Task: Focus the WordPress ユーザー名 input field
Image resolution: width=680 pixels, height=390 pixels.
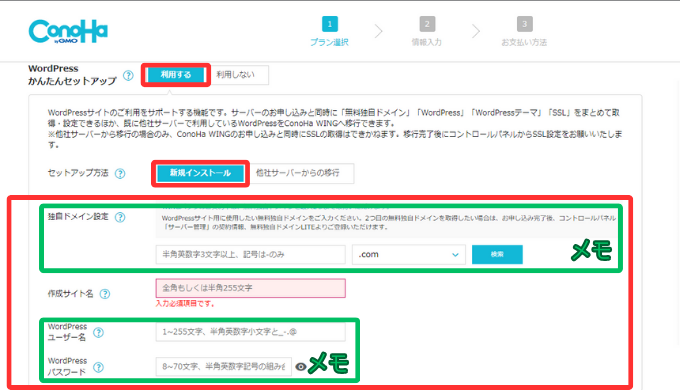Action: coord(251,332)
